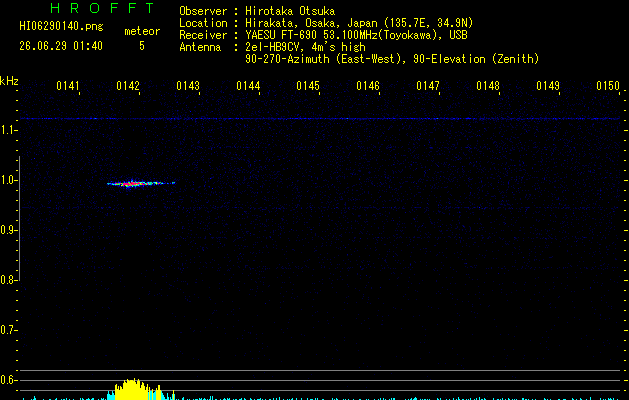This screenshot has height=400, width=629.
Task: Click the meteor echo on the spectrogram
Action: 140,183
